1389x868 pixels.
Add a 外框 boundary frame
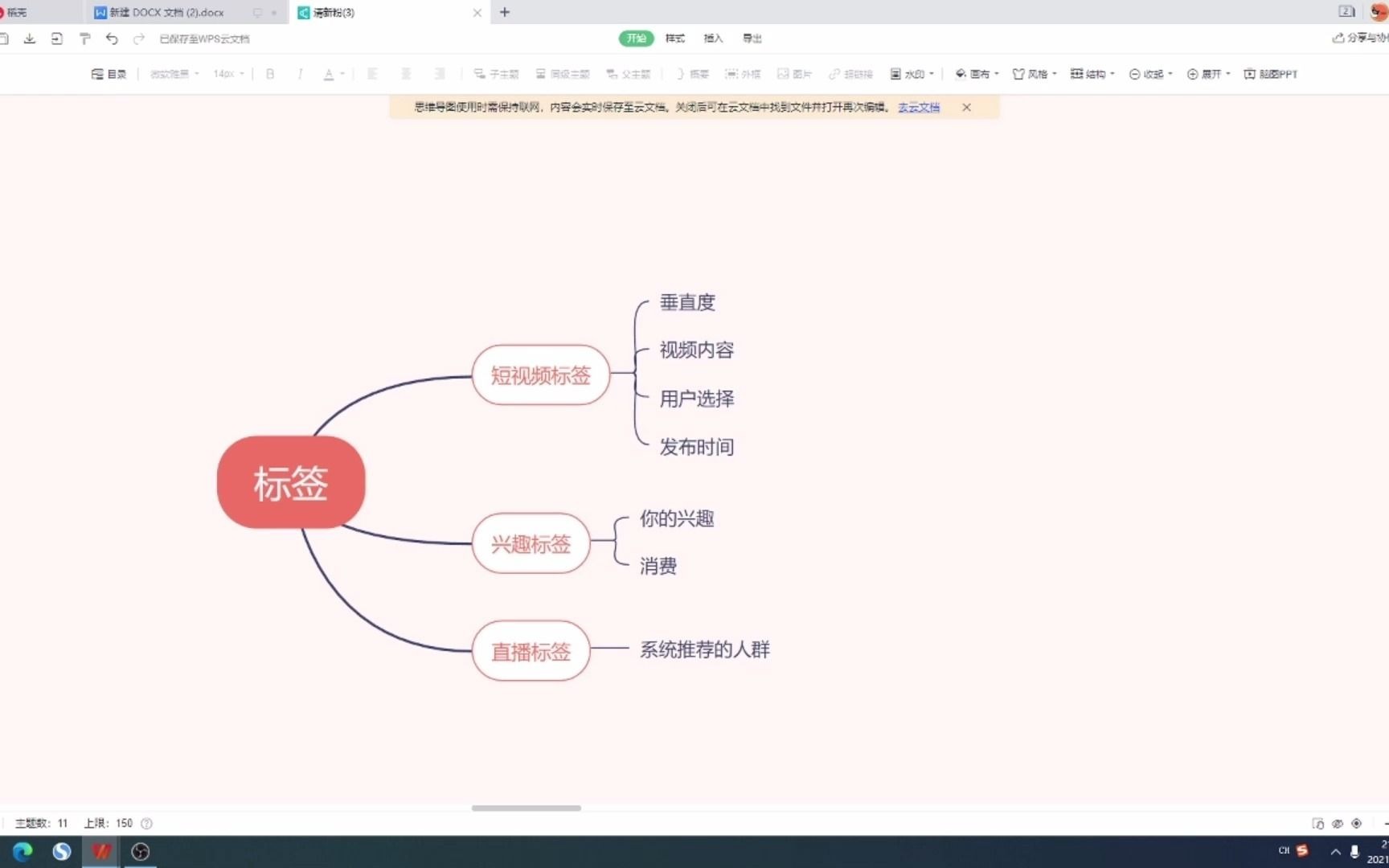[x=743, y=74]
